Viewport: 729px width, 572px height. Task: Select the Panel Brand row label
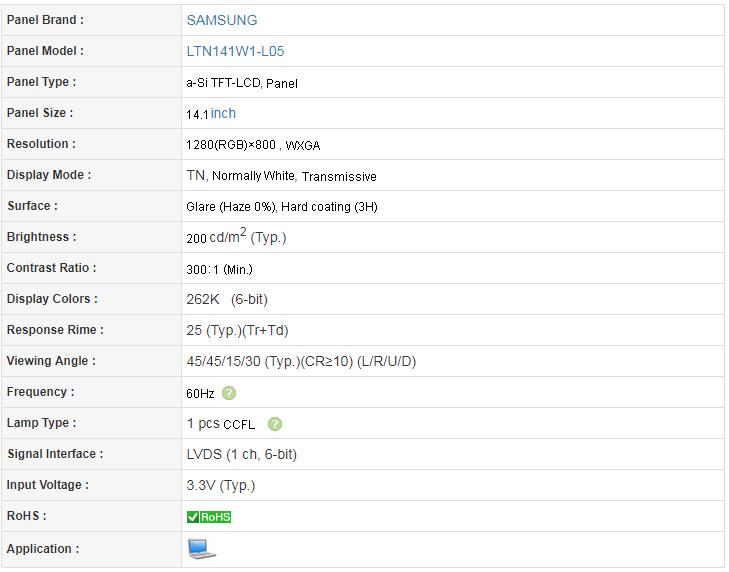coord(45,20)
